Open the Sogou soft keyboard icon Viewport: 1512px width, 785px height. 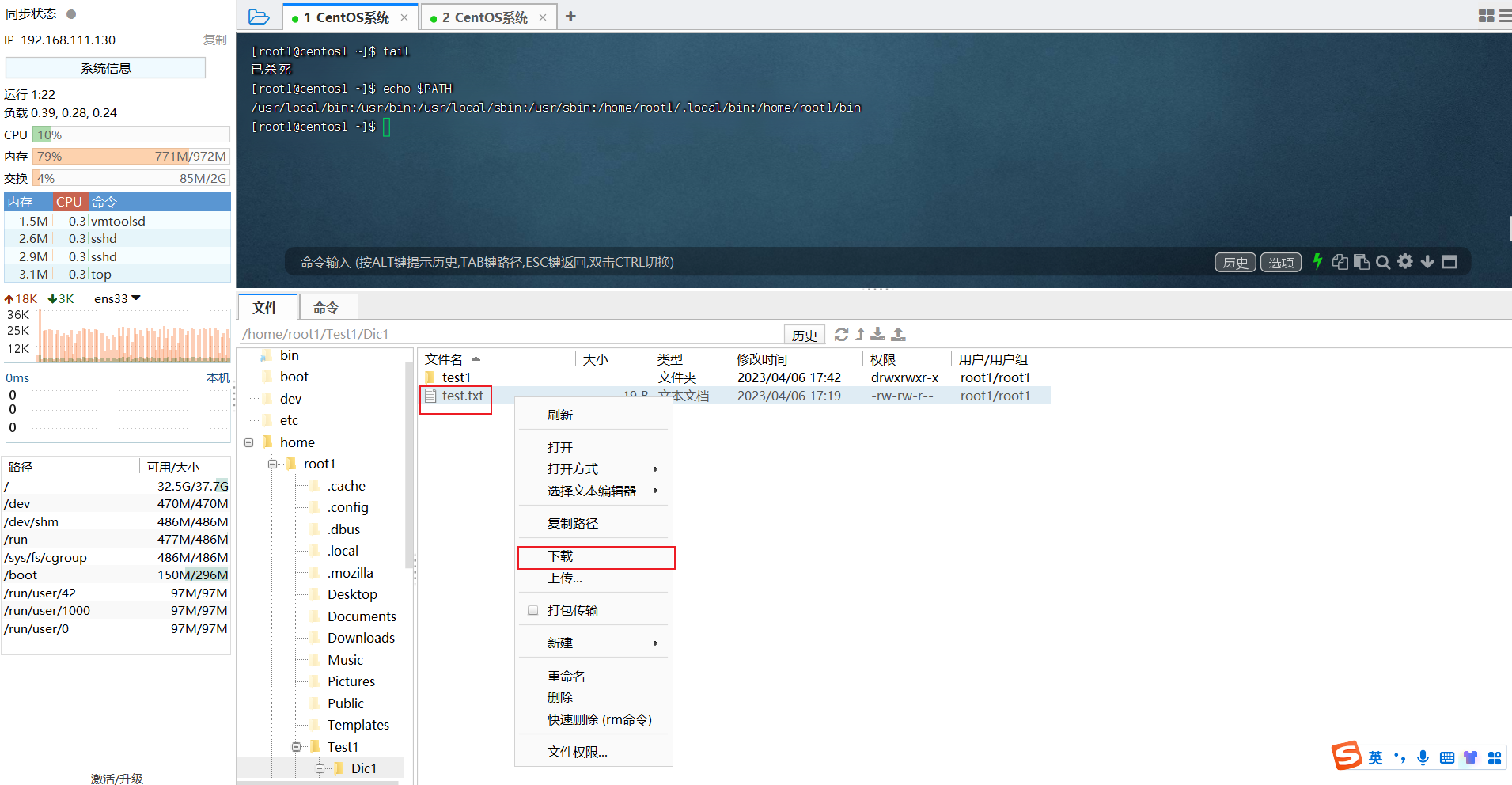[1447, 757]
